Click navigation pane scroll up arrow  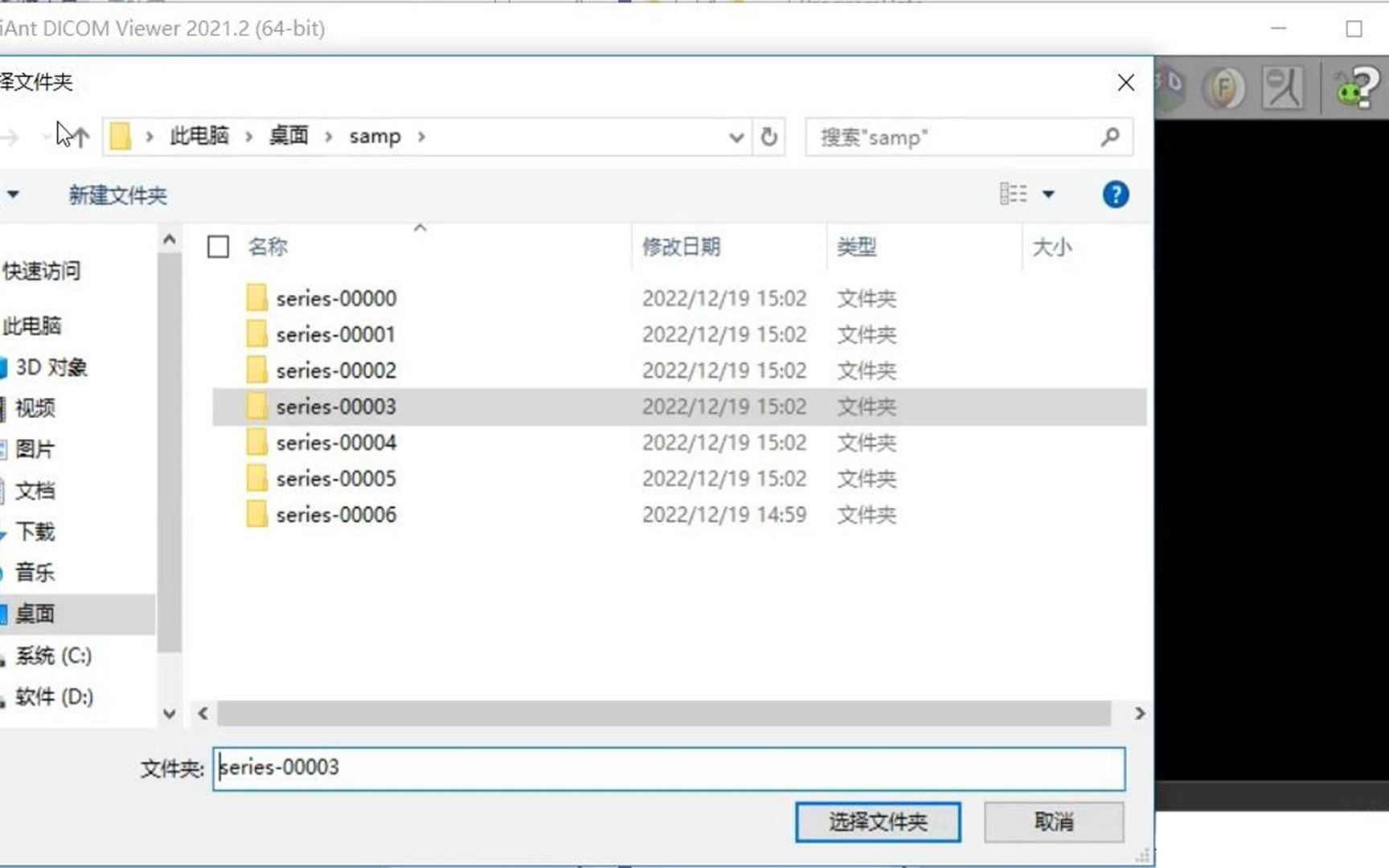pos(169,240)
